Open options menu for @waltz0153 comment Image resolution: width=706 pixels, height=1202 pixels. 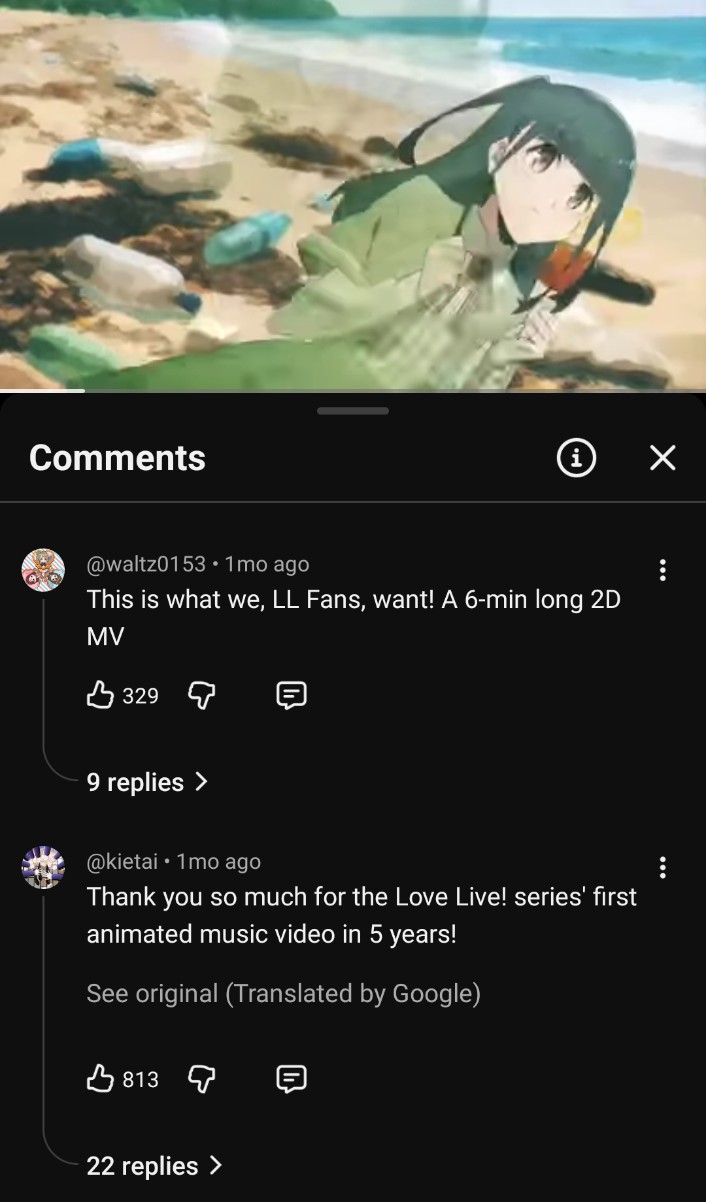[662, 570]
